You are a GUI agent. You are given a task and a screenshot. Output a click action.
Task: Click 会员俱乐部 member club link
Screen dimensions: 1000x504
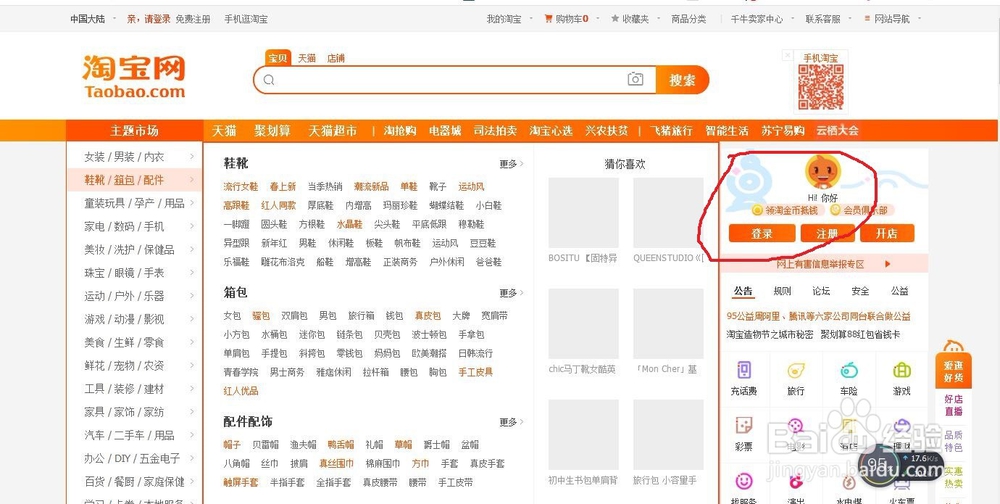[x=862, y=210]
